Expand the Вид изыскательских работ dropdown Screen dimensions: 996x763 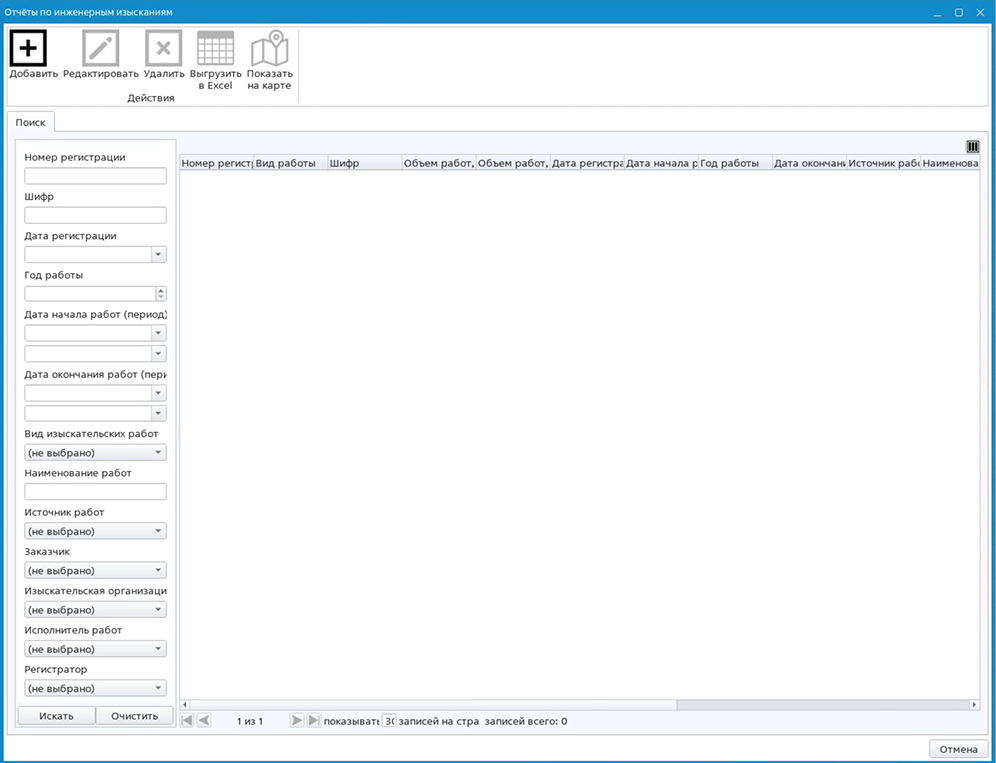[x=158, y=453]
